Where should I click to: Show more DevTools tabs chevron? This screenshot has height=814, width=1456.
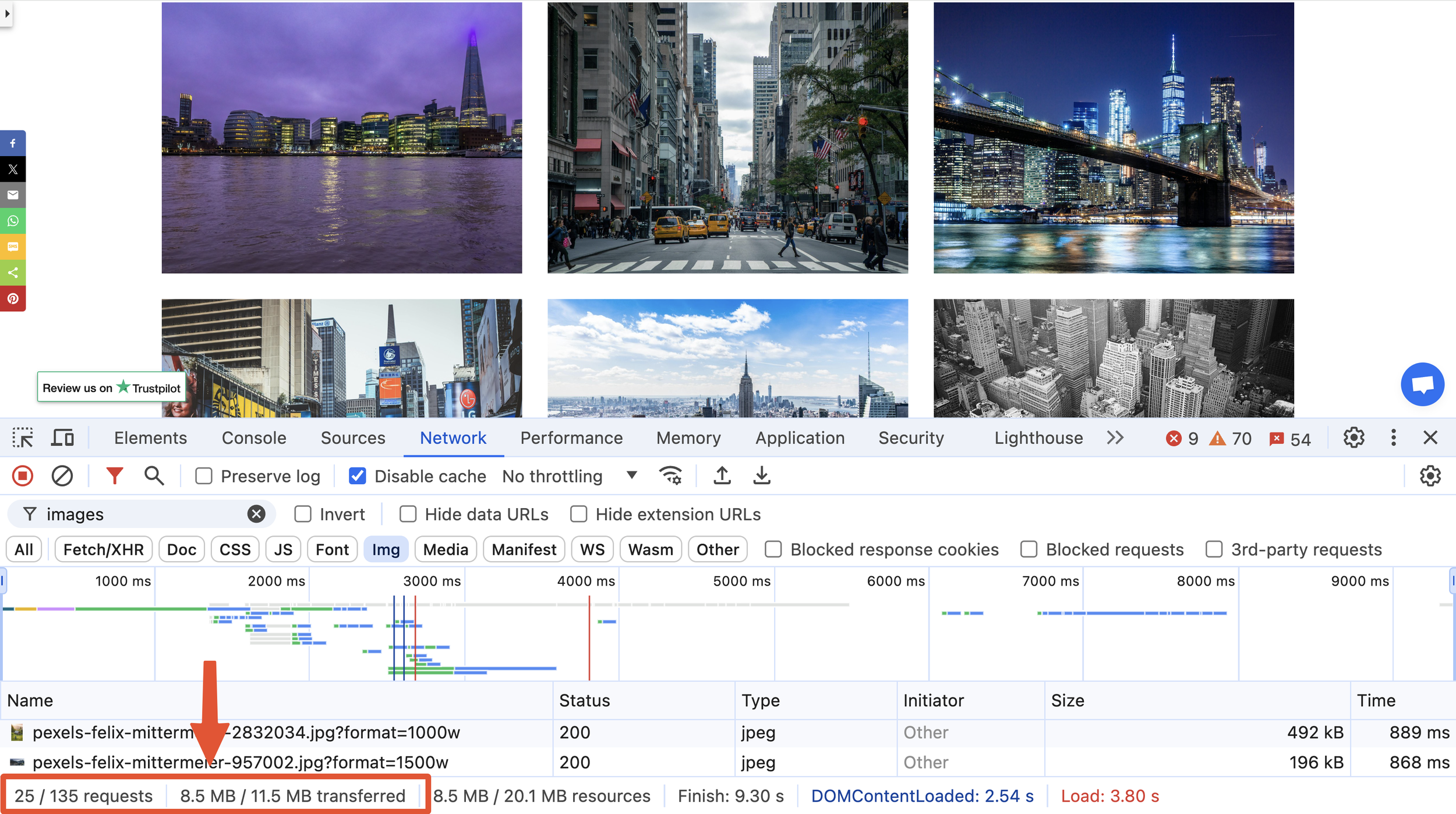[x=1115, y=438]
